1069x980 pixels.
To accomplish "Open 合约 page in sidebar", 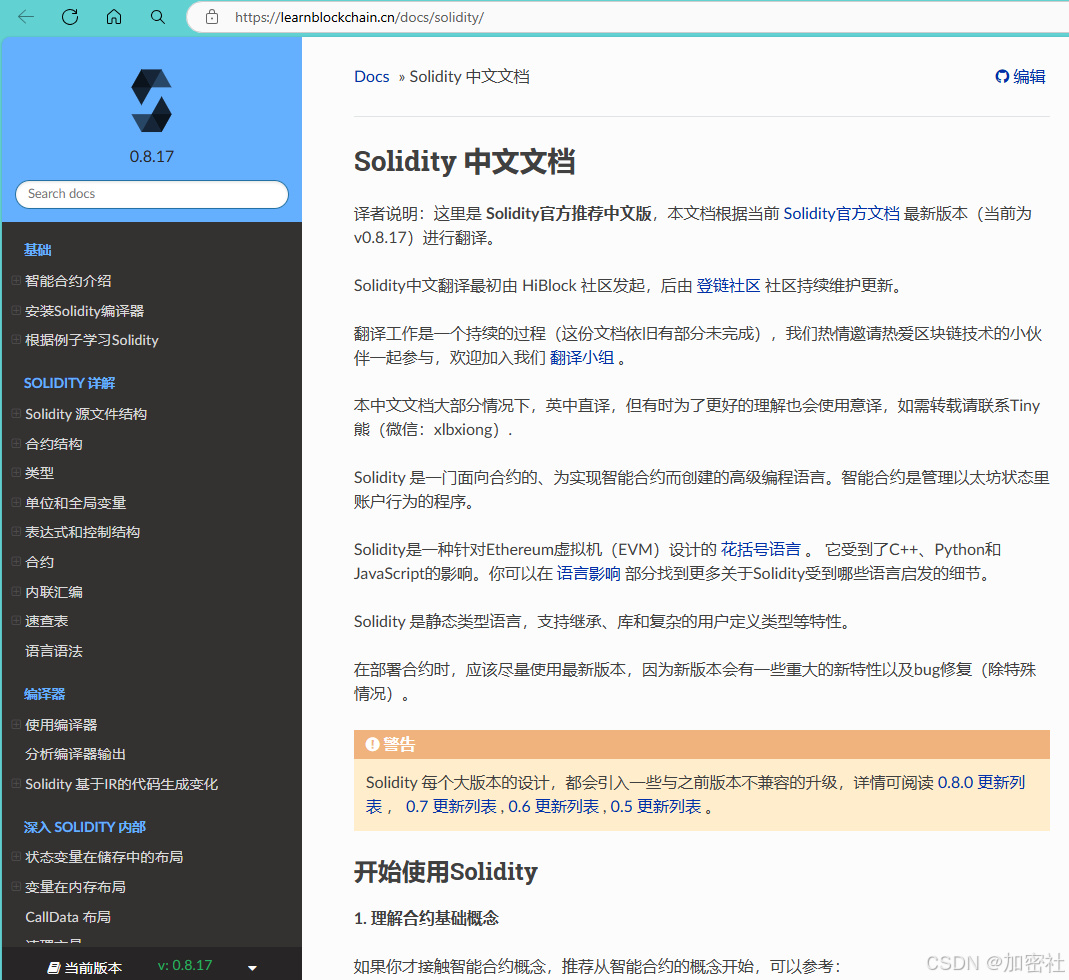I will pyautogui.click(x=39, y=562).
